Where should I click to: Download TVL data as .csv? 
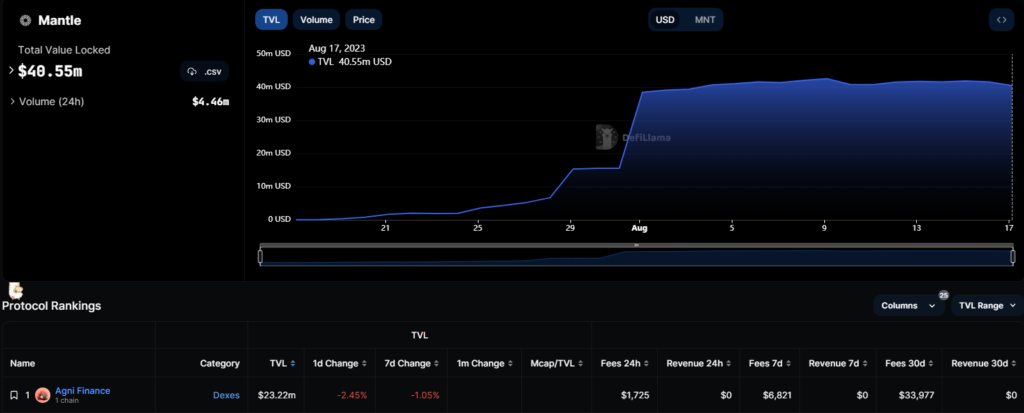(204, 71)
